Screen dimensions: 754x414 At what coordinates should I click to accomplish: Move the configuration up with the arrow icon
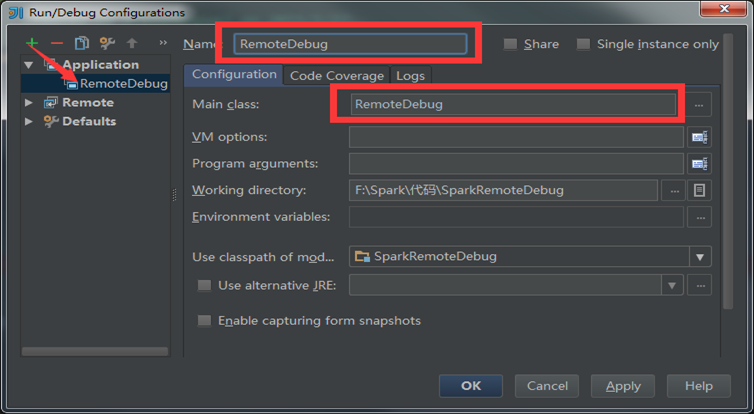click(132, 43)
